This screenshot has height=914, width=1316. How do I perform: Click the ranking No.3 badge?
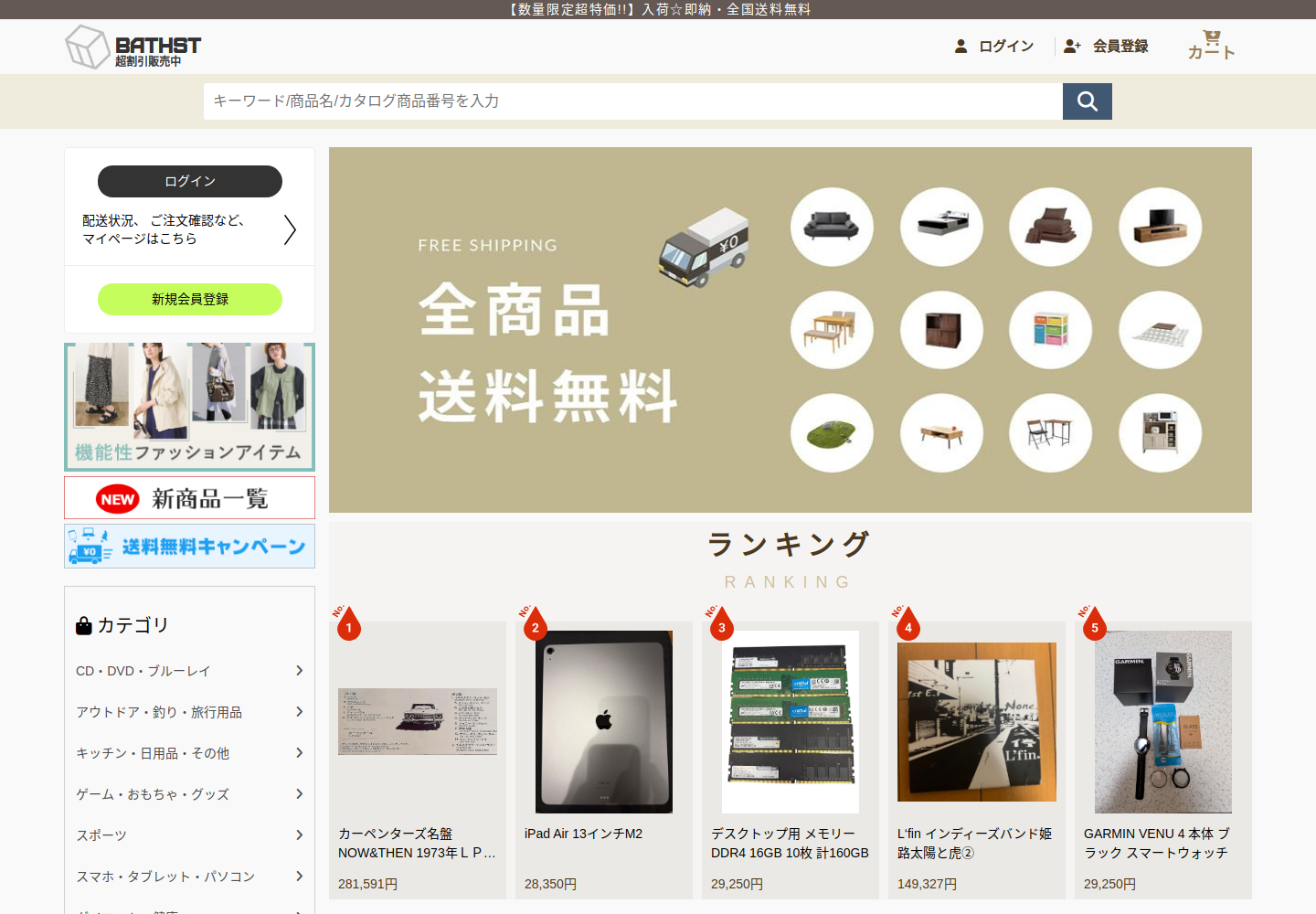point(720,623)
